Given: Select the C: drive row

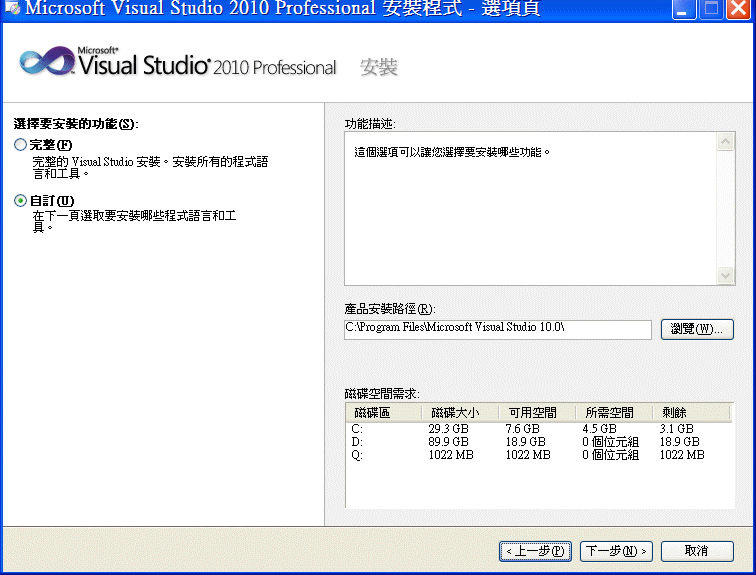Looking at the screenshot, I should coord(539,428).
